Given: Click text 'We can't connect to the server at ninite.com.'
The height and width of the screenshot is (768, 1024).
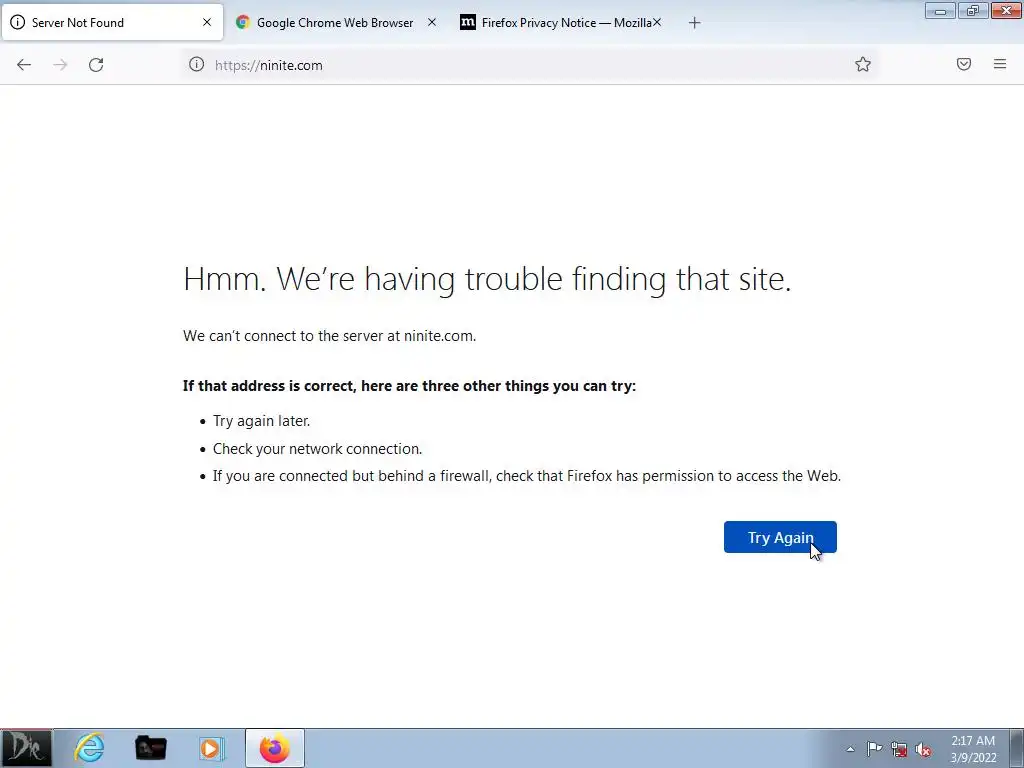Looking at the screenshot, I should click(x=329, y=336).
